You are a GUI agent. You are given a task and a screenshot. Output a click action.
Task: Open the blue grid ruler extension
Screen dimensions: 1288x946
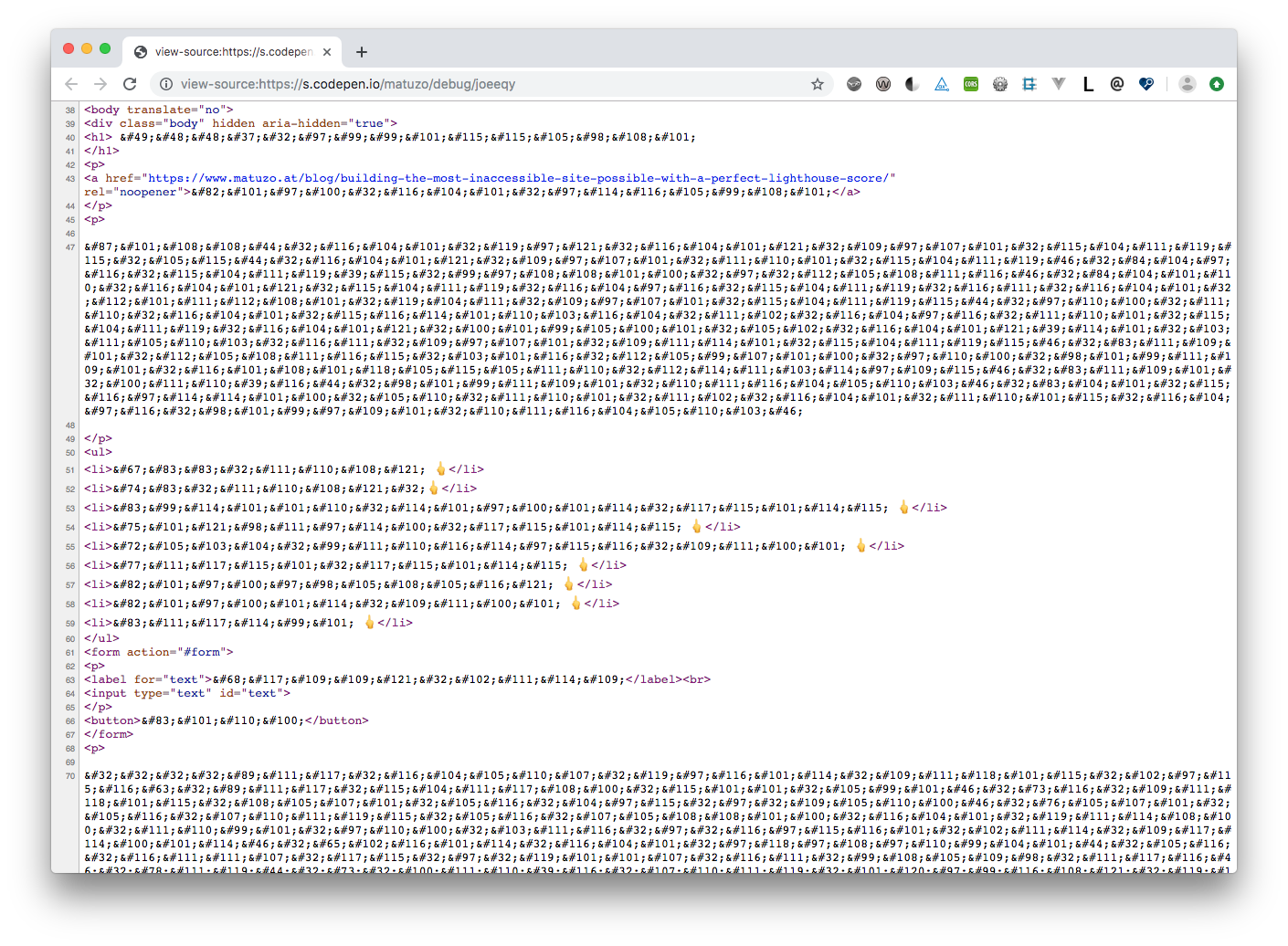coord(1029,84)
